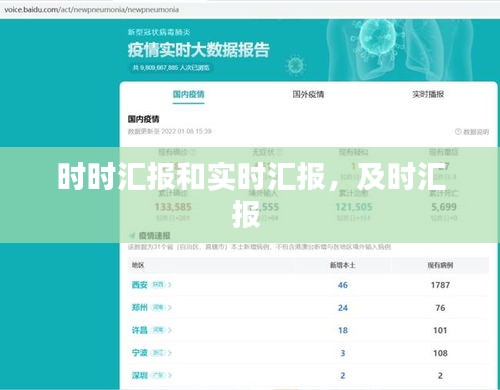Expand the chevron beside 许昌
The image size is (500, 390).
pyautogui.click(x=170, y=330)
